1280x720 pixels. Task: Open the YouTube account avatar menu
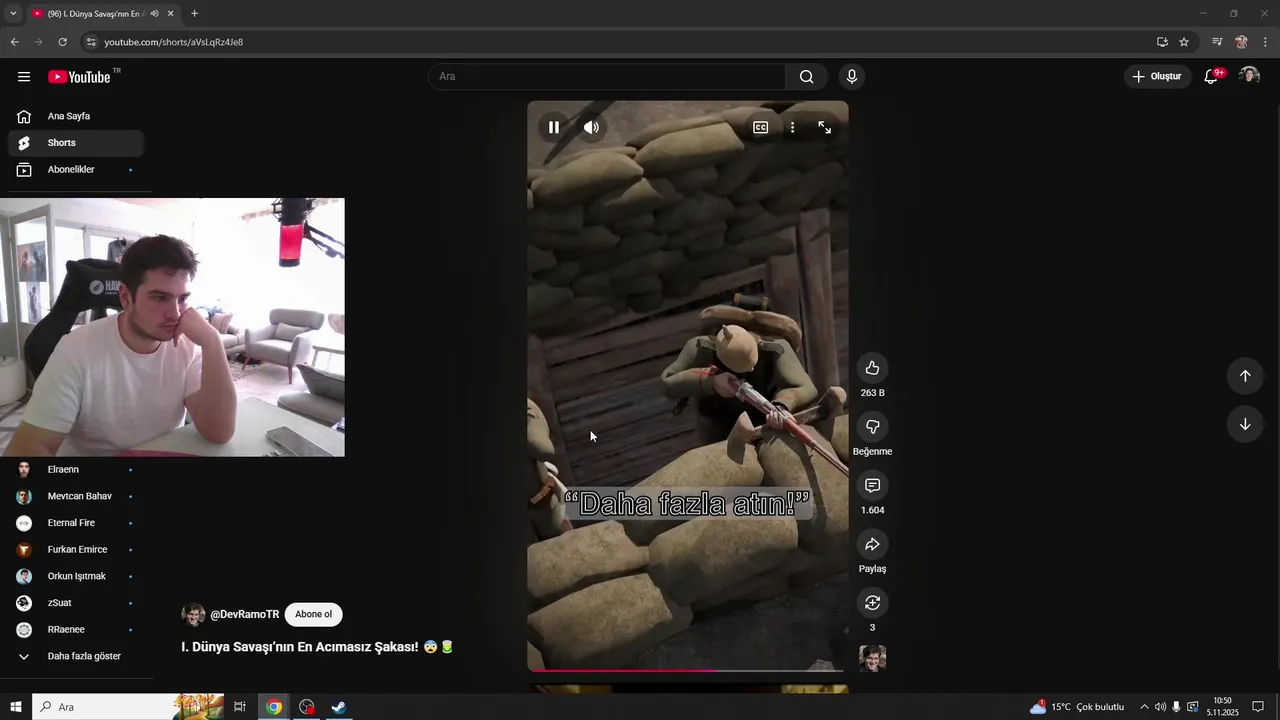[x=1249, y=76]
